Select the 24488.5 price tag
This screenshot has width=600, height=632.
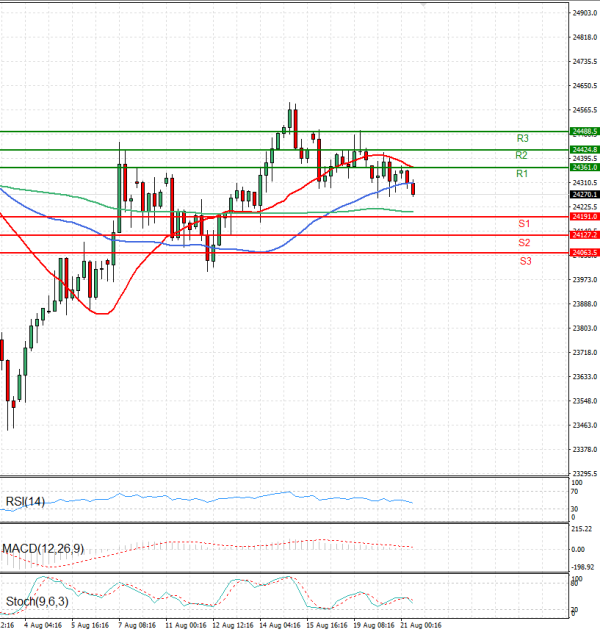(584, 131)
